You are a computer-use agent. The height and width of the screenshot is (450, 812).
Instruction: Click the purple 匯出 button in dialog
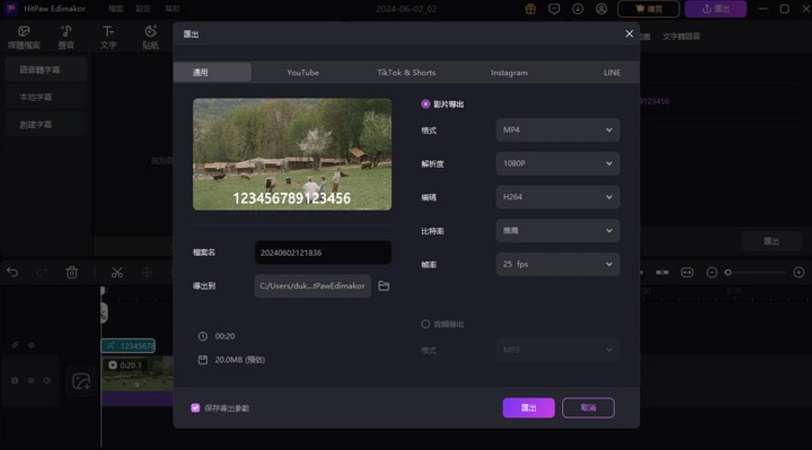(x=528, y=408)
